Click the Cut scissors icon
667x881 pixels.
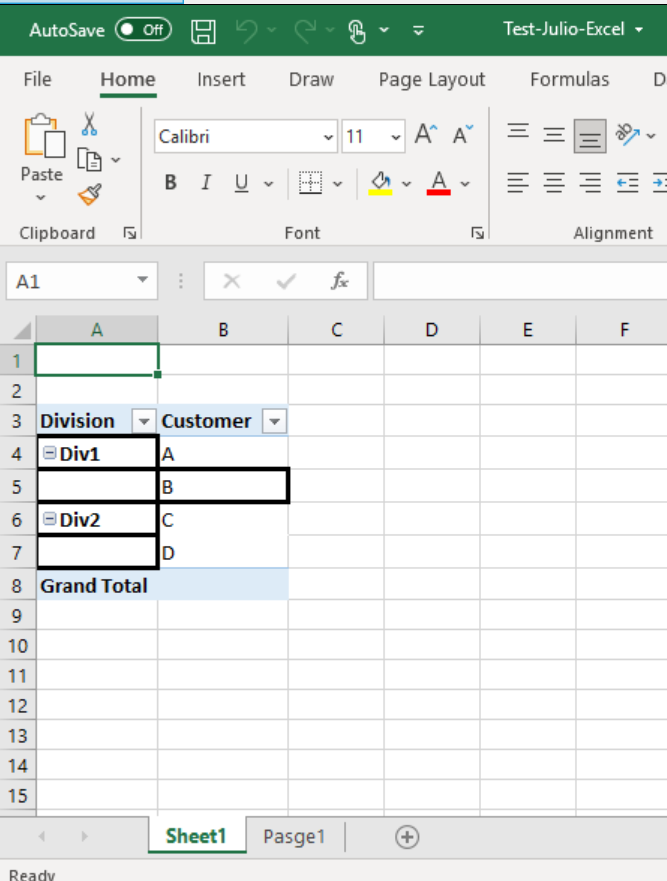coord(89,123)
